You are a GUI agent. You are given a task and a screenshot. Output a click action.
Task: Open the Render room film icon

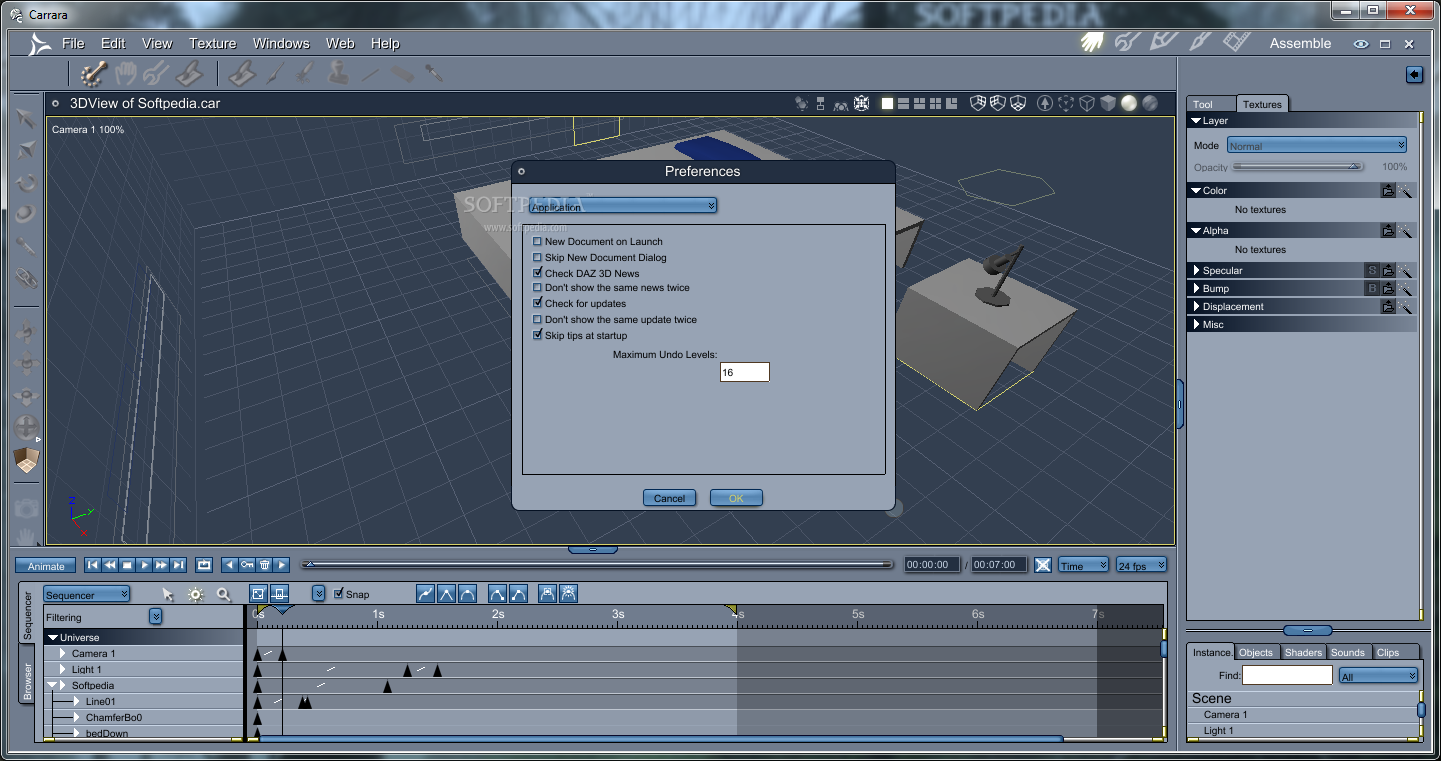1237,42
